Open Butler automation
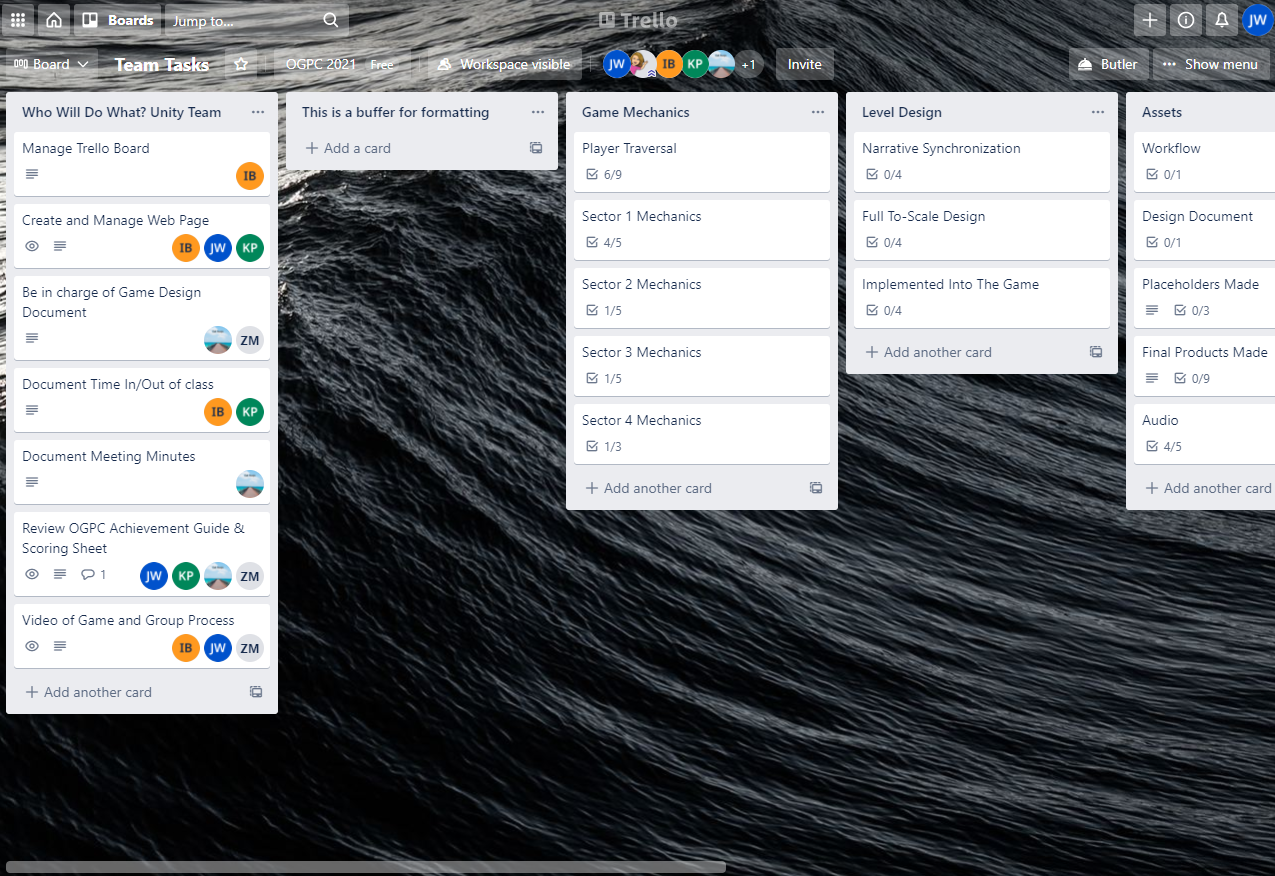This screenshot has height=876, width=1275. [x=1108, y=63]
